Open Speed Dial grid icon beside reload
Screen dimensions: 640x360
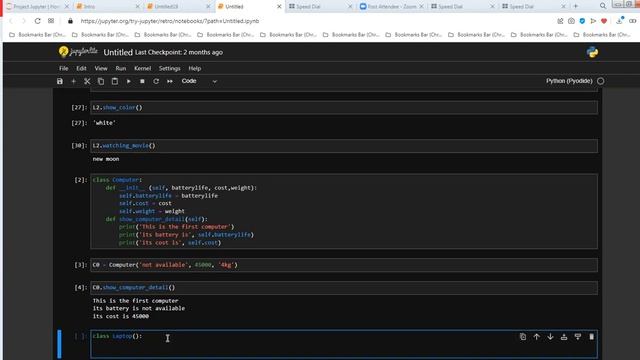(x=51, y=21)
